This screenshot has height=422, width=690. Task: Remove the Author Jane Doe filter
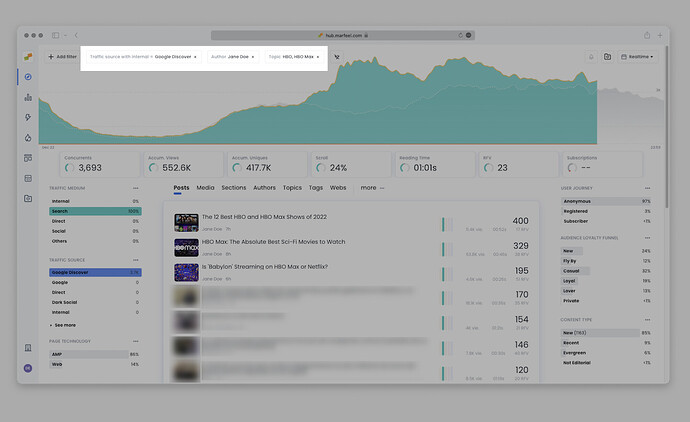click(254, 57)
